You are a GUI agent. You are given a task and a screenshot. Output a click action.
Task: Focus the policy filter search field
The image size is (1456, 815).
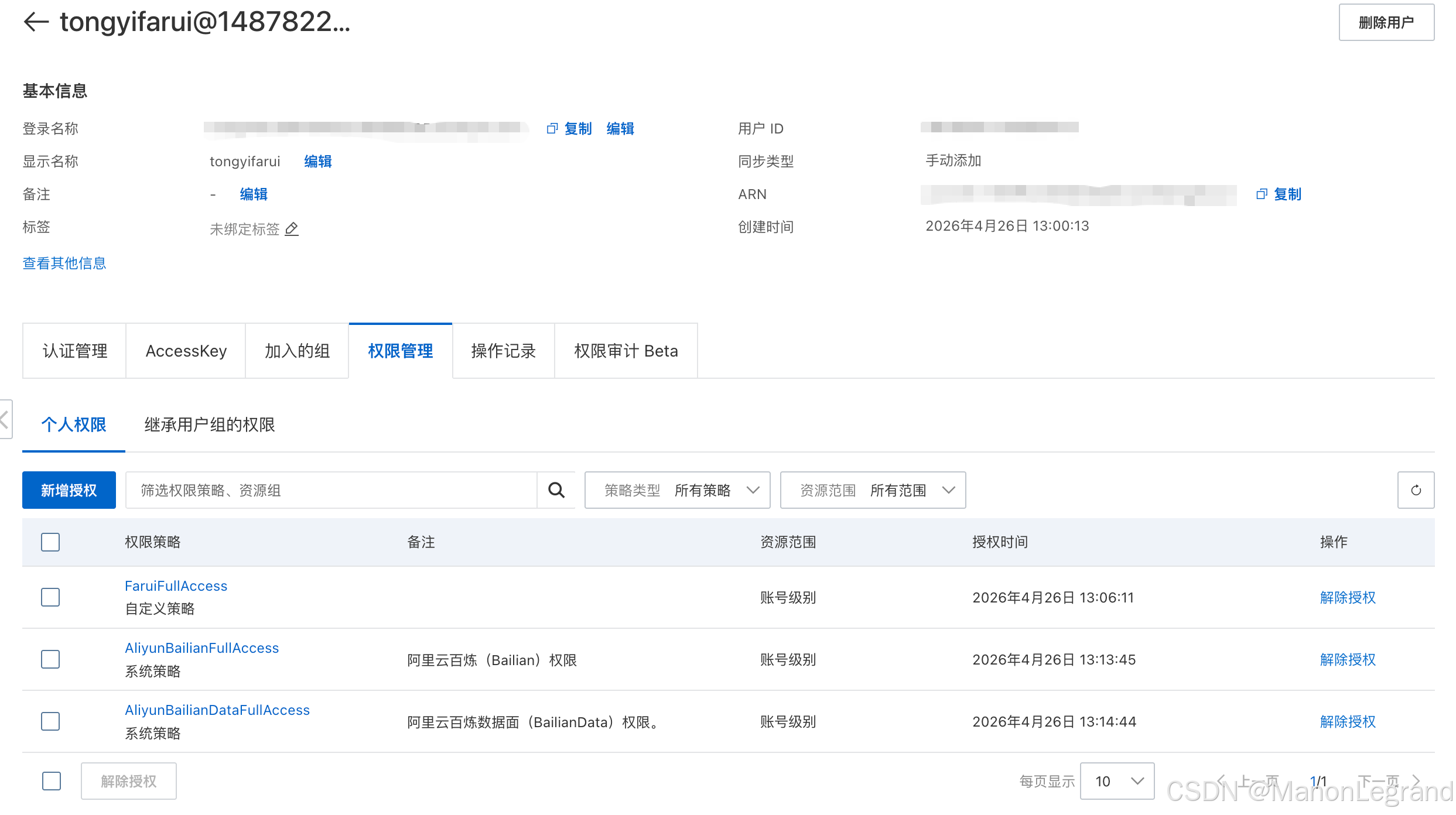pyautogui.click(x=331, y=490)
